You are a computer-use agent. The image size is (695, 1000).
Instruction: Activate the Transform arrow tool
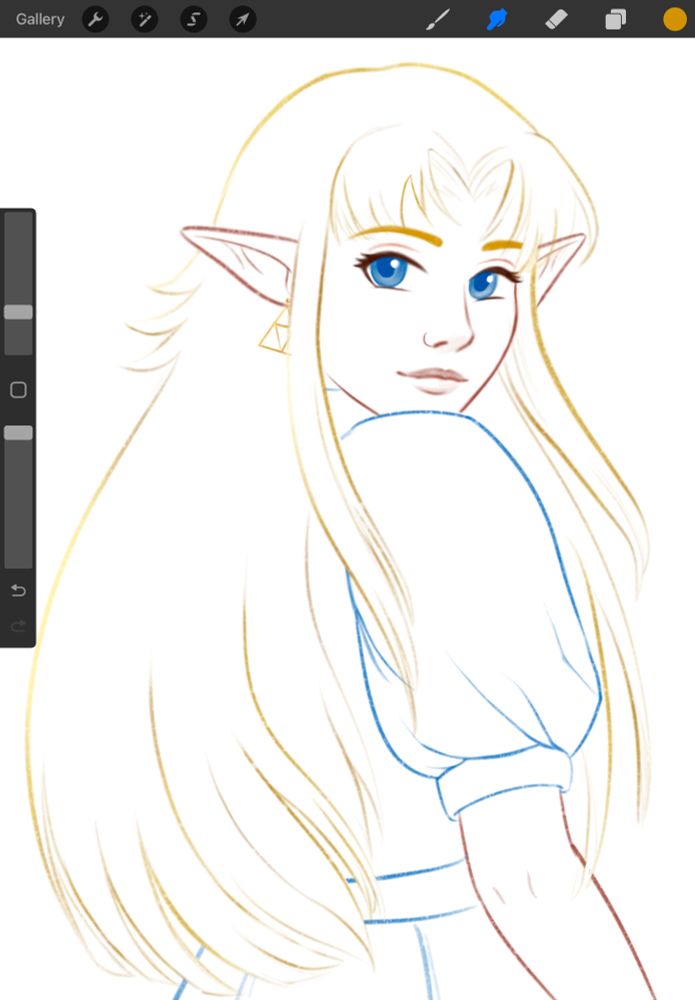coord(243,19)
